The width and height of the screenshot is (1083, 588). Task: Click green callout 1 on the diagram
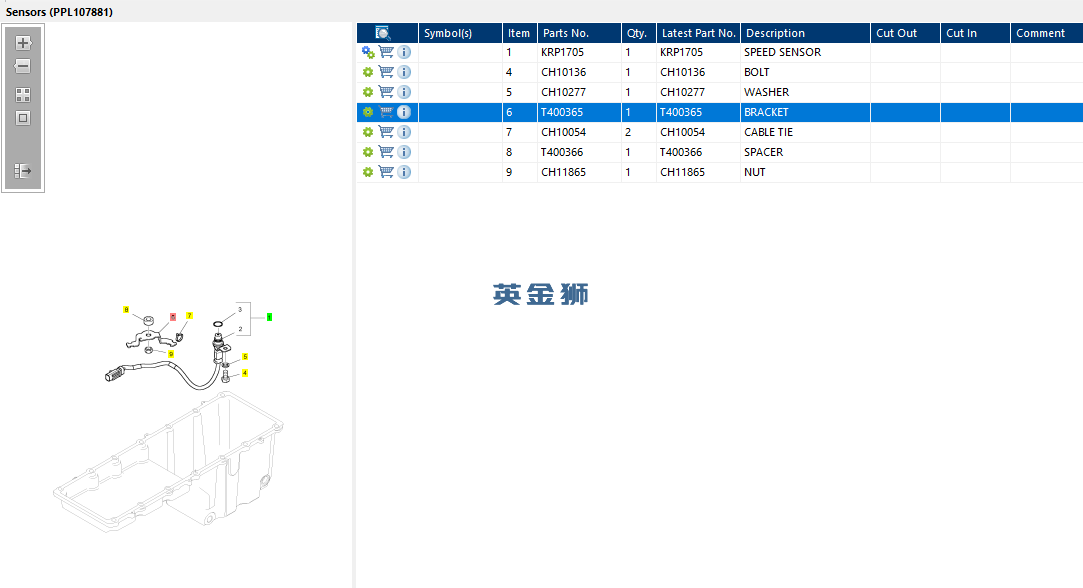[269, 317]
